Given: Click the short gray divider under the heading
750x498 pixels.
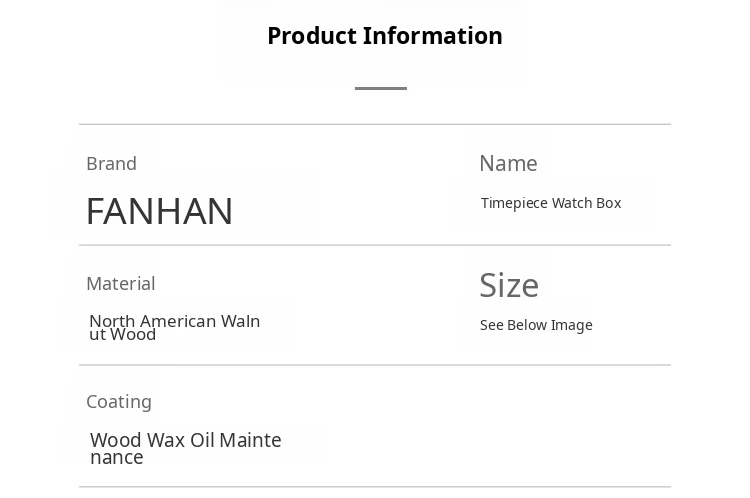Looking at the screenshot, I should pyautogui.click(x=381, y=88).
